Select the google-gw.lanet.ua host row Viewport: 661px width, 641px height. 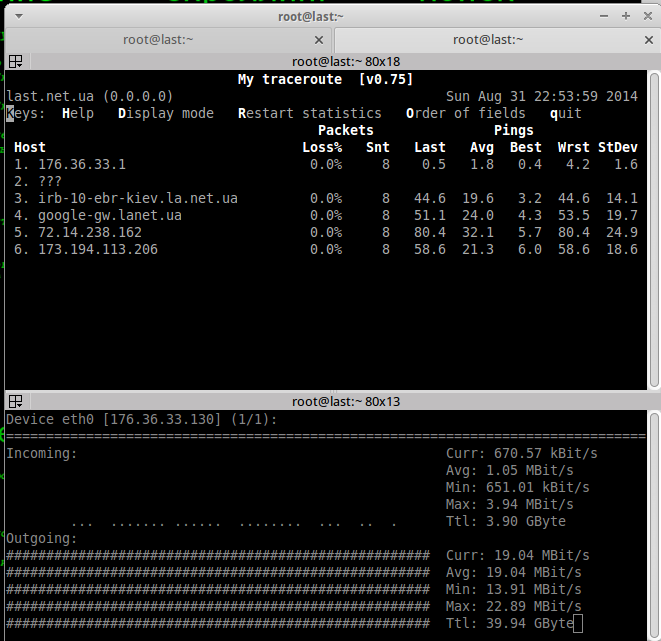[x=110, y=215]
